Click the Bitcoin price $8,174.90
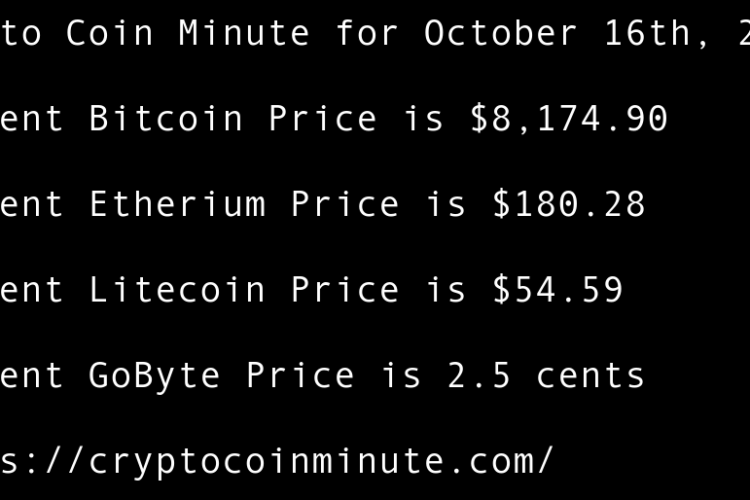 coord(568,119)
